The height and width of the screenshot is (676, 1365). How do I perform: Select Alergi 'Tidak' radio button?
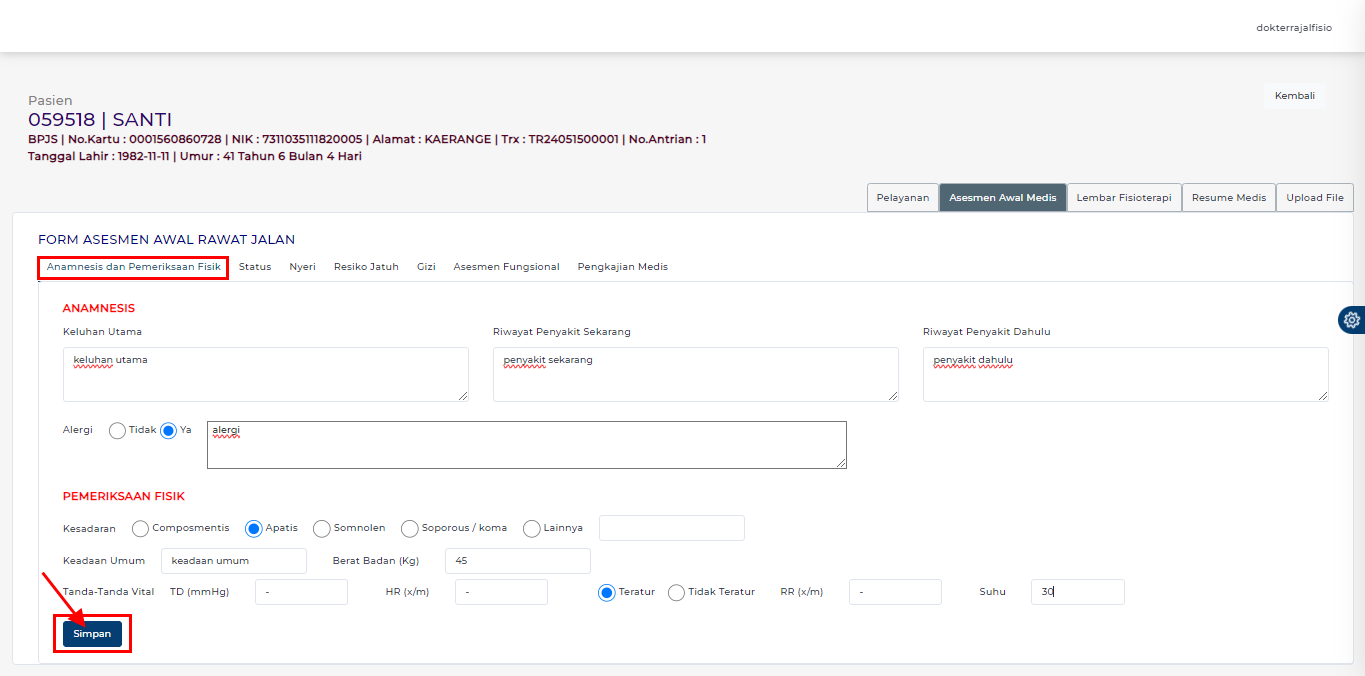118,431
